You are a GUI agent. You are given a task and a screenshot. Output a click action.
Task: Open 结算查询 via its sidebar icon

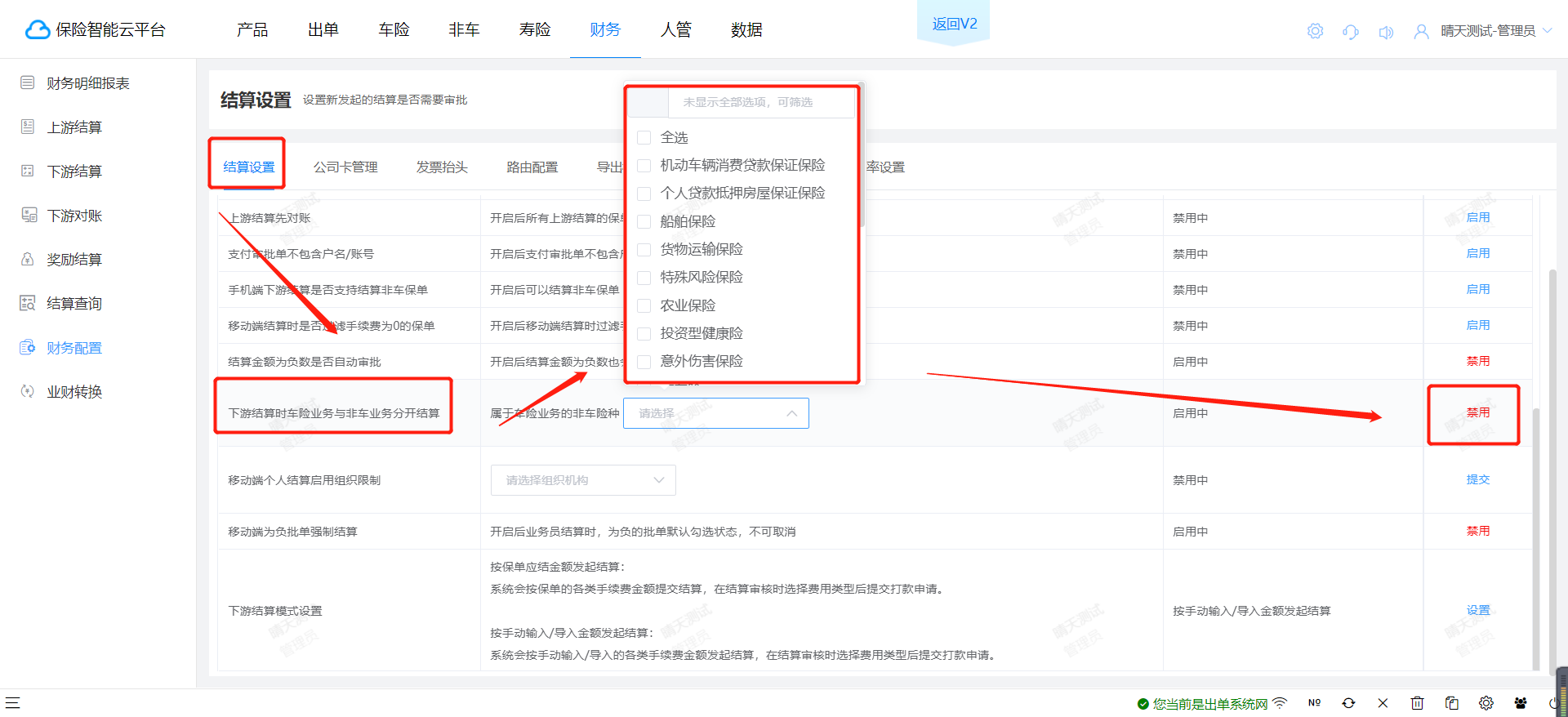coord(27,303)
